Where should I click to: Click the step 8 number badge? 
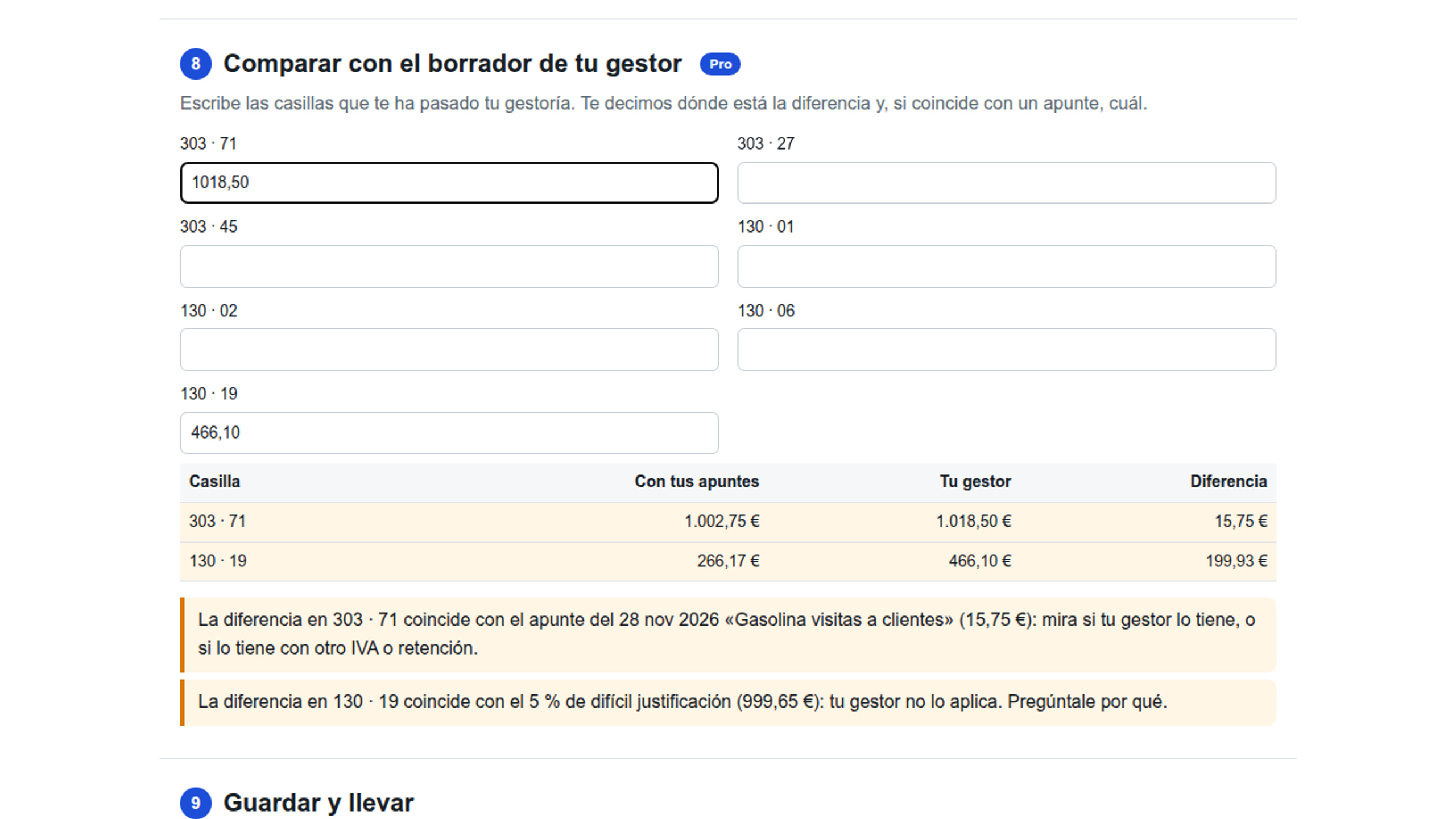pyautogui.click(x=196, y=64)
